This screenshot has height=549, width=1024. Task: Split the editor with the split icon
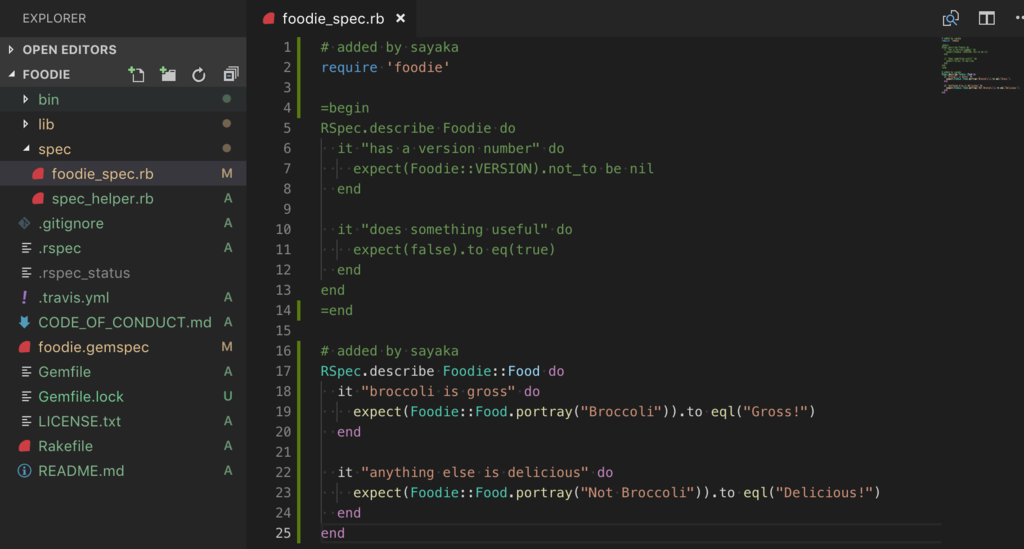[x=987, y=18]
